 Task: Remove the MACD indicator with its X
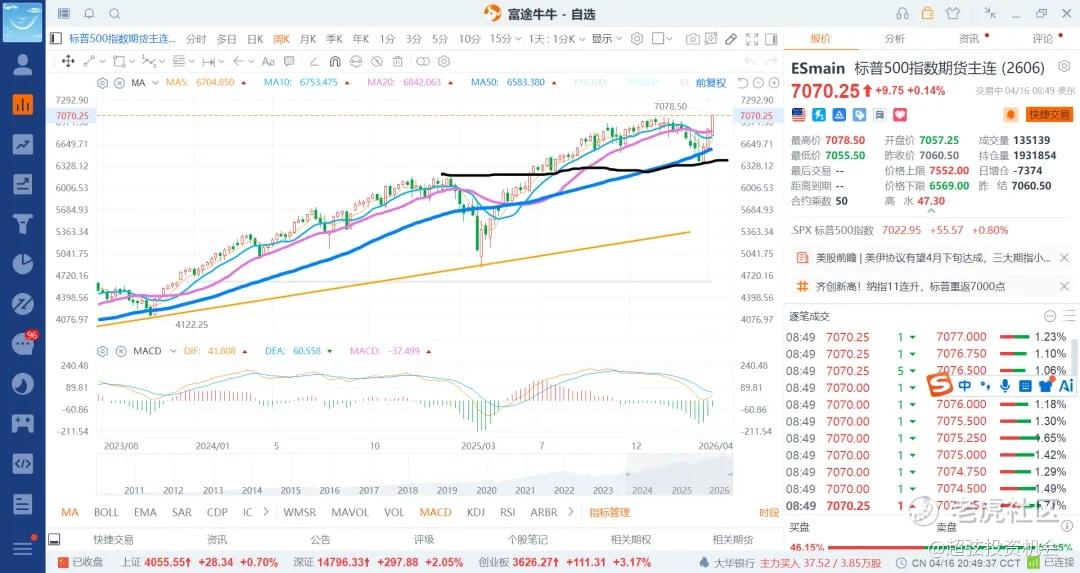pyautogui.click(x=121, y=351)
